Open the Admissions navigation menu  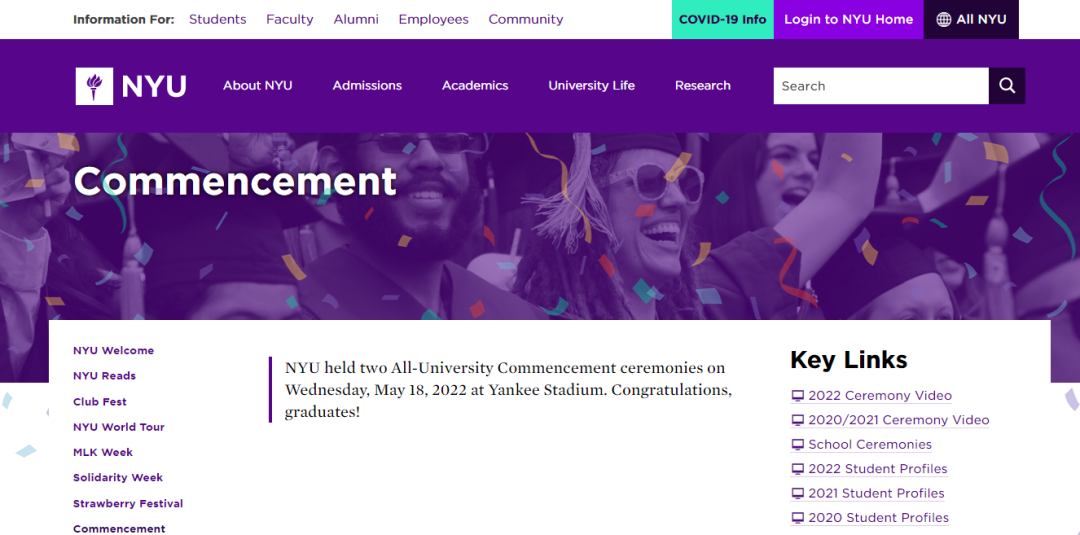(x=367, y=86)
